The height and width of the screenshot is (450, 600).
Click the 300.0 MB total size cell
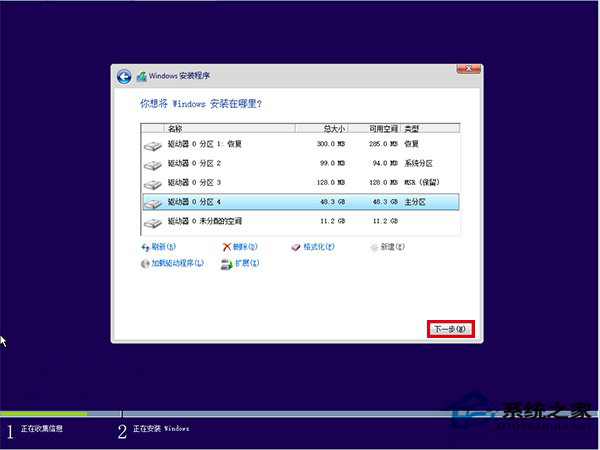331,144
